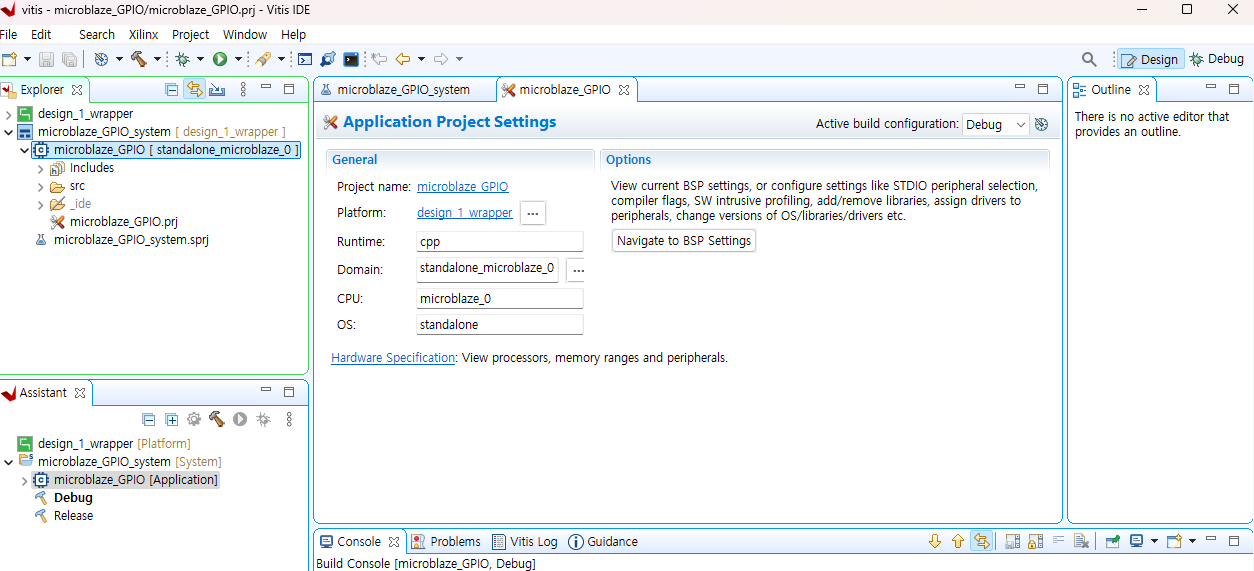Expand the src folder node
Viewport: 1254px width, 571px height.
41,186
